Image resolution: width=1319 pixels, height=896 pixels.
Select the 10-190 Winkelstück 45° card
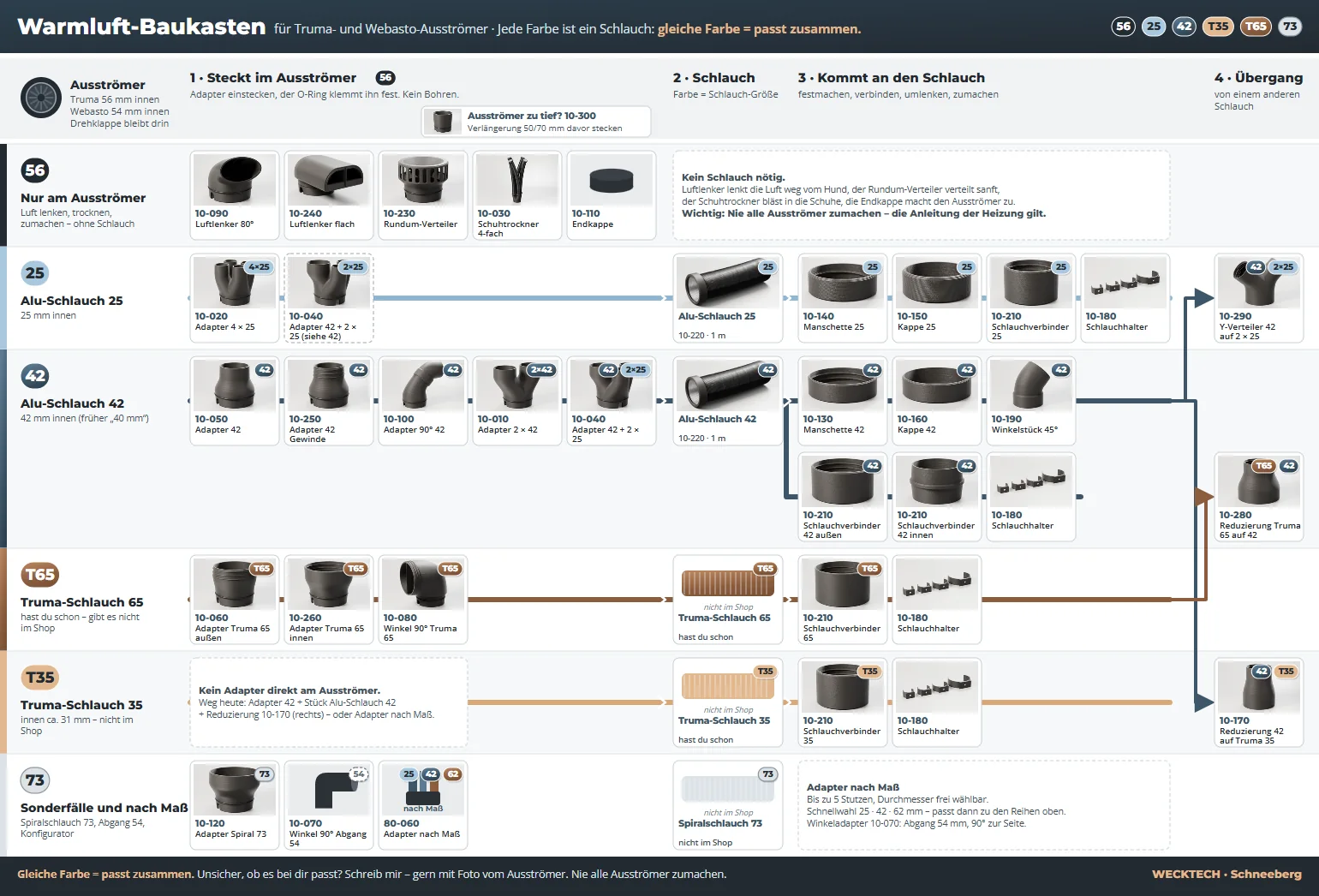click(1031, 401)
